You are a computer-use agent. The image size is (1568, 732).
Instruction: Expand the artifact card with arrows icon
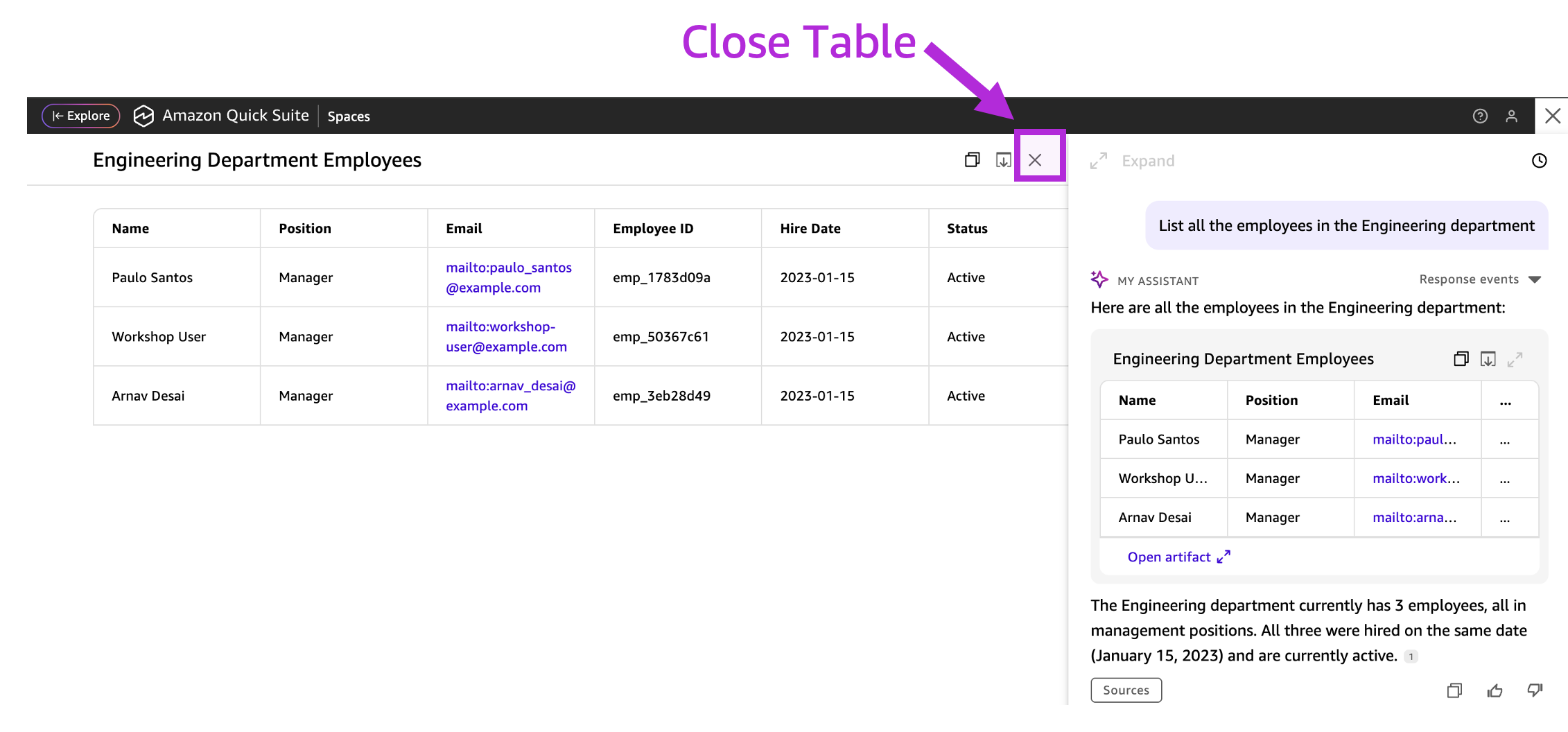1515,359
